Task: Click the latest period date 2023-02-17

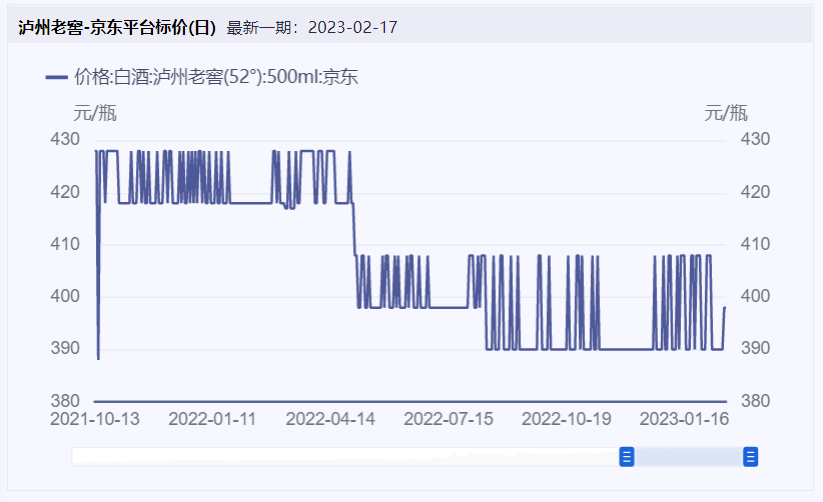Action: point(352,27)
